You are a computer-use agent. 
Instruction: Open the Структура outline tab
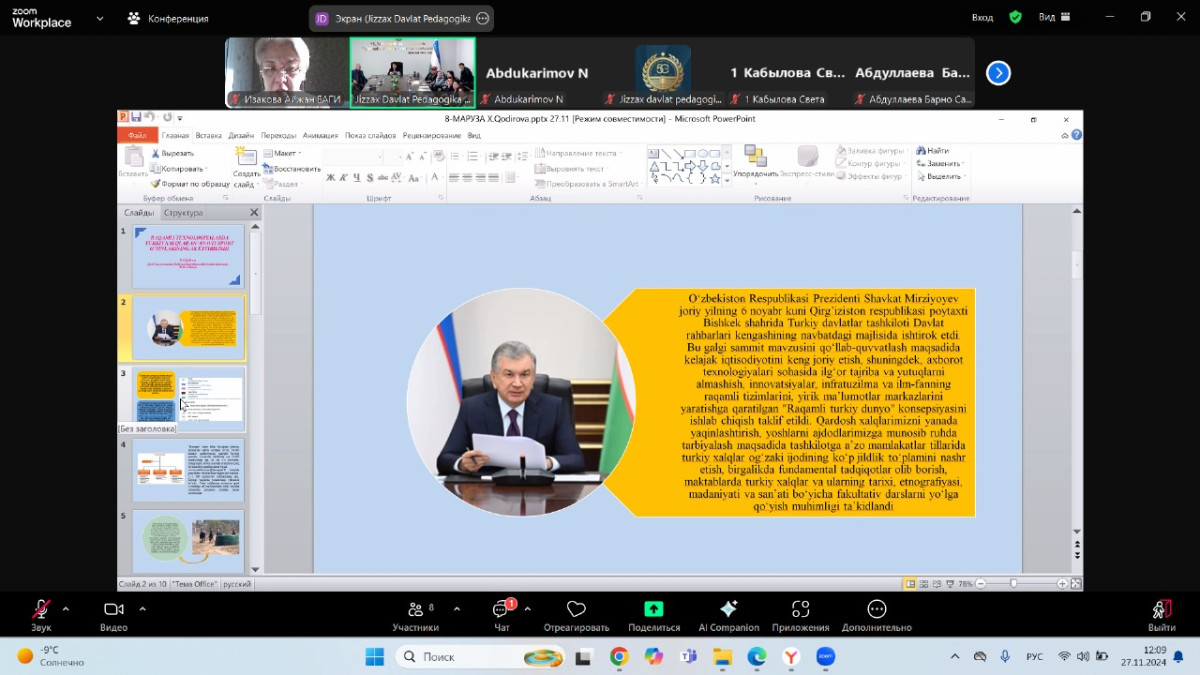click(x=183, y=213)
